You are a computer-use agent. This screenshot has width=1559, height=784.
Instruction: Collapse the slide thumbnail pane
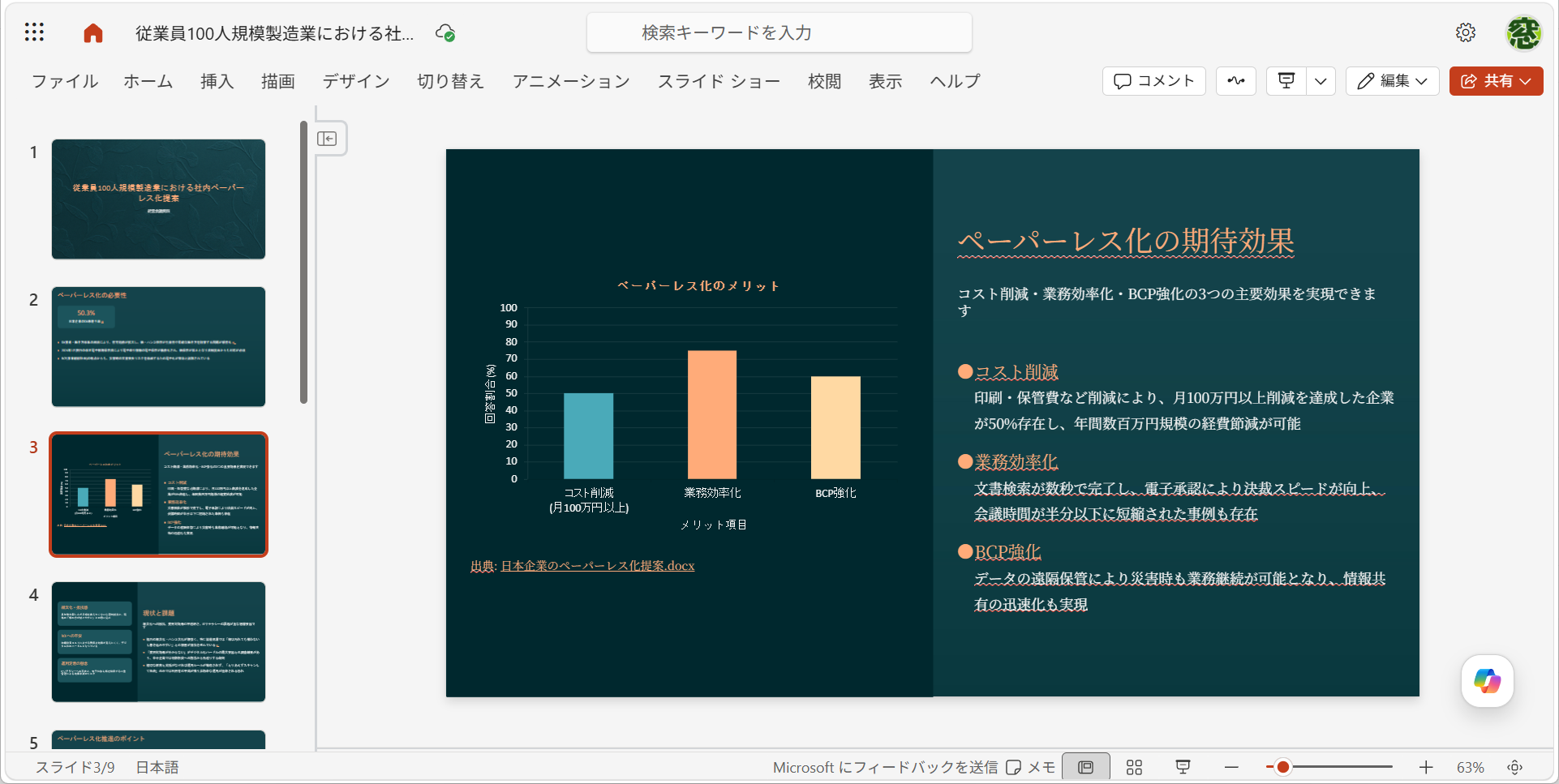click(328, 139)
